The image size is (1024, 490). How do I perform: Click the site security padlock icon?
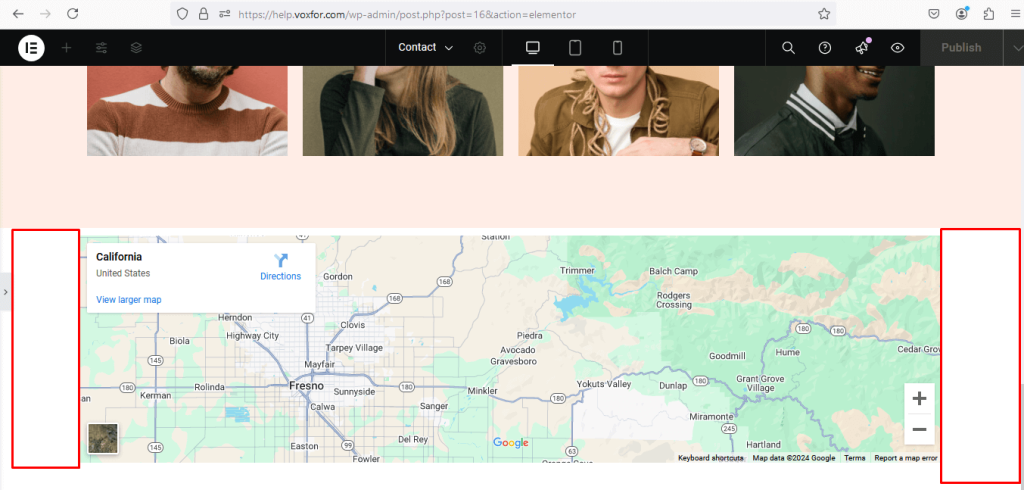click(x=204, y=14)
